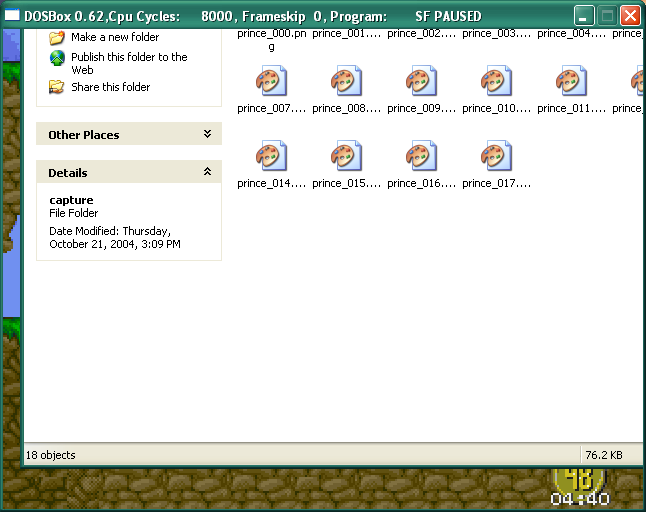
Task: Click the 76.2 KB status bar size
Action: [604, 455]
